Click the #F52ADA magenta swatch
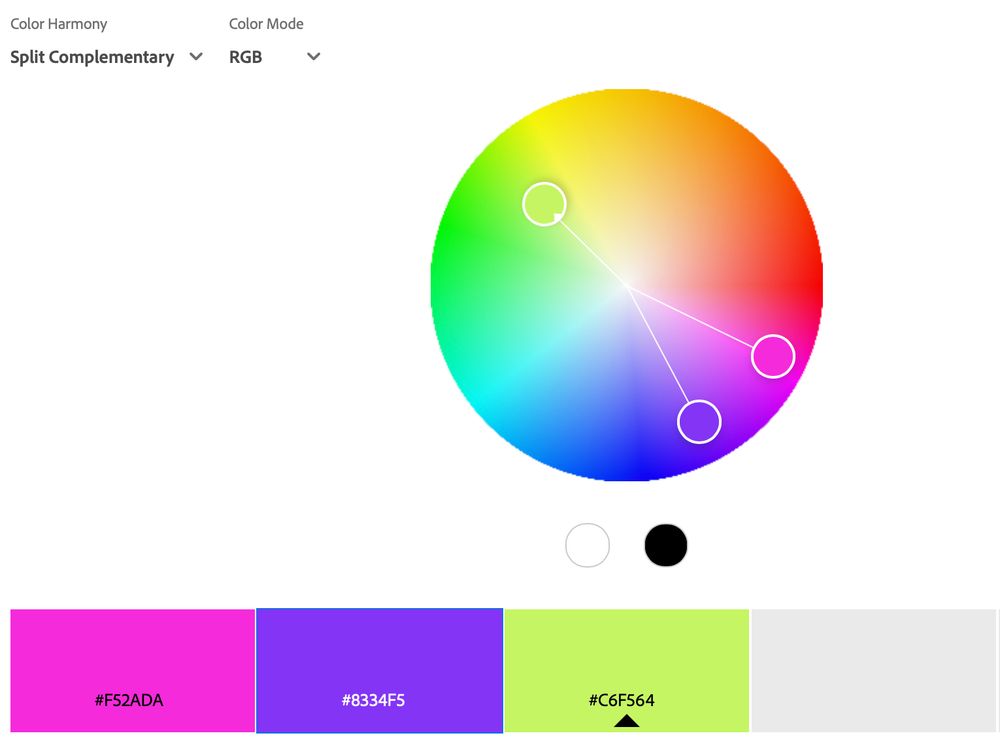Image resolution: width=1000 pixels, height=739 pixels. coord(131,670)
